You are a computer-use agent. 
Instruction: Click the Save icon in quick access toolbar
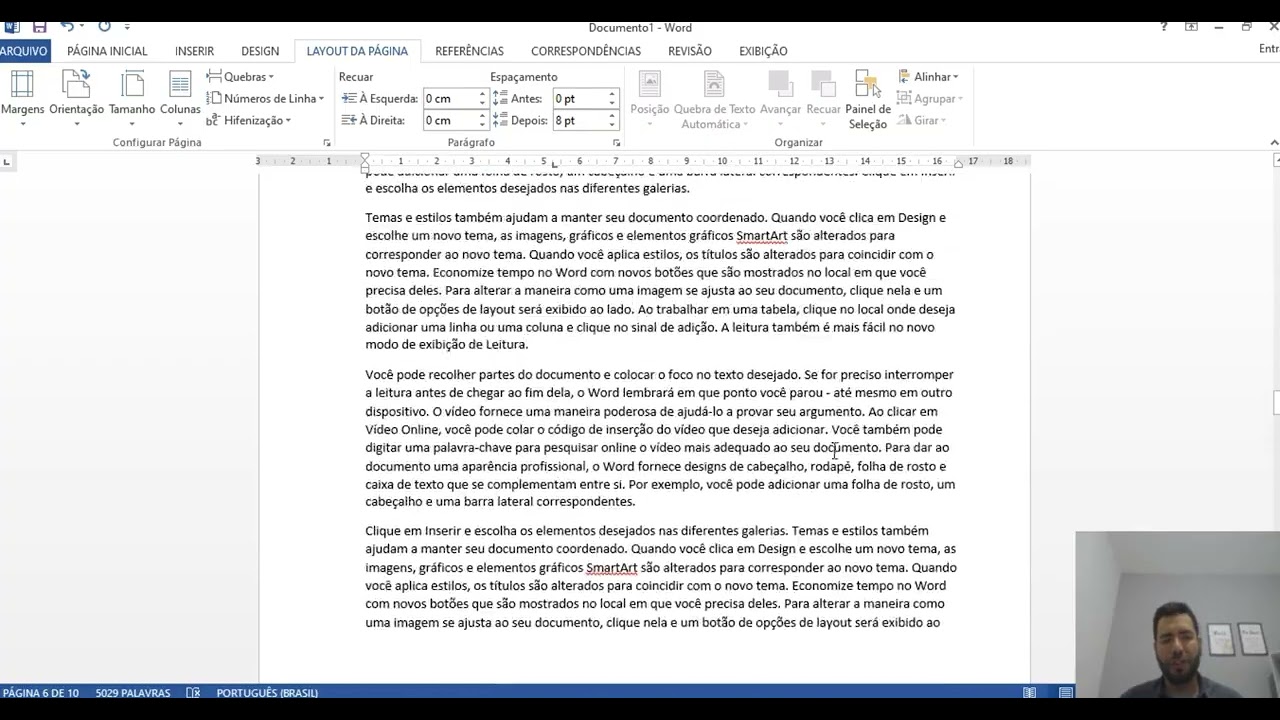click(40, 27)
